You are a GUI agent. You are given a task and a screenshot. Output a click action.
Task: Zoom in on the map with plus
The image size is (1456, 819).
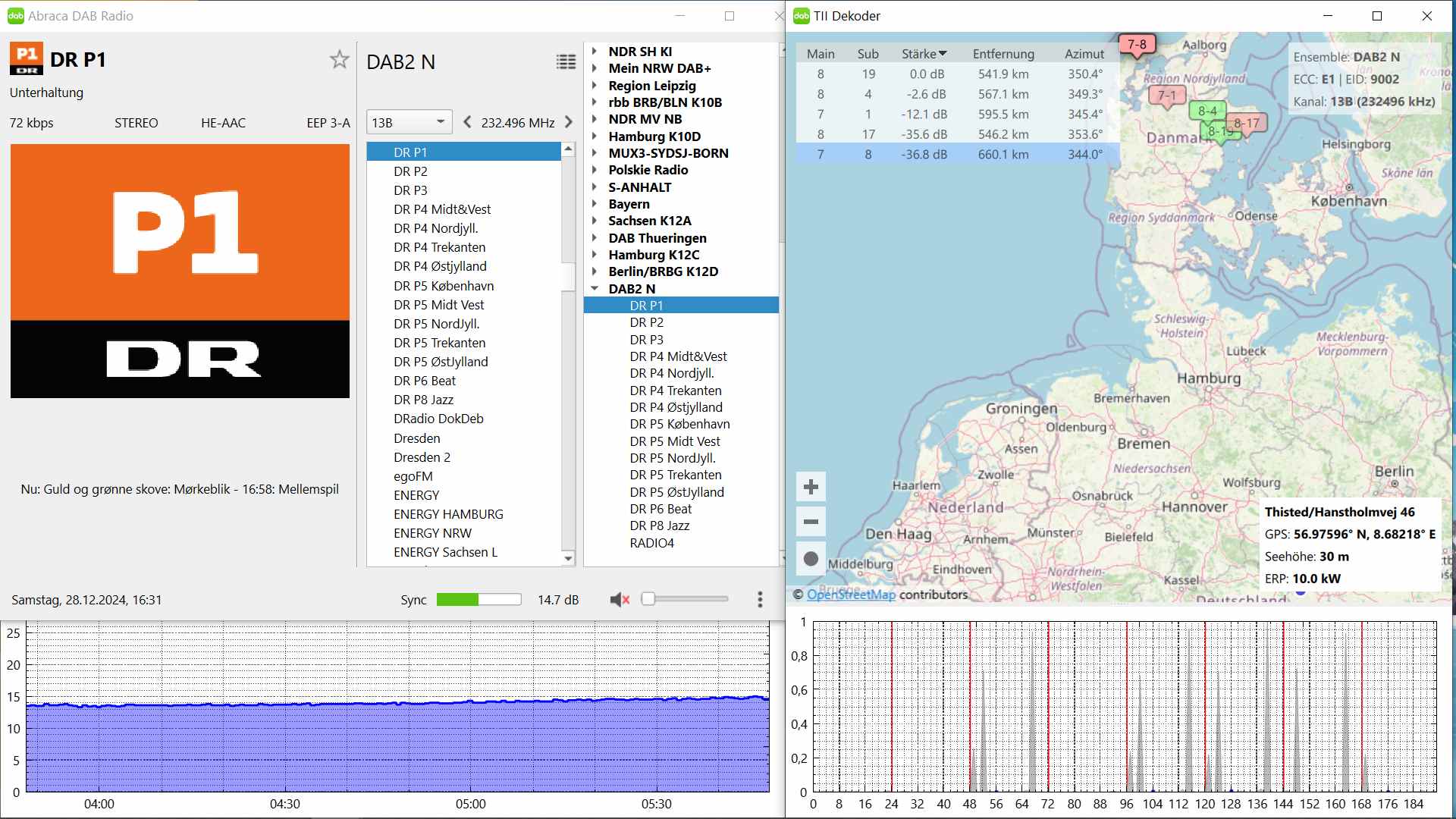811,487
